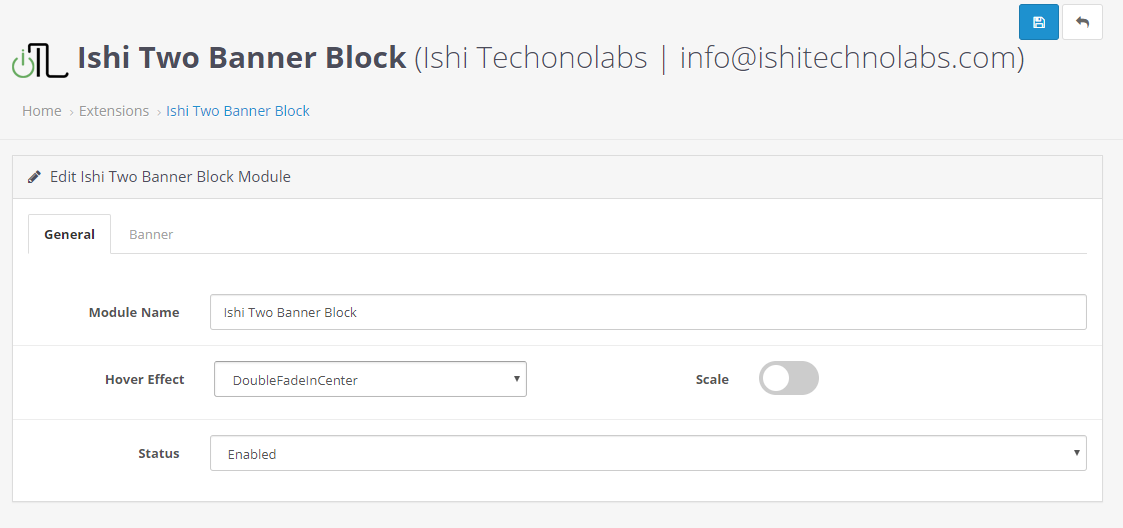Switch to the Banner tab
The height and width of the screenshot is (528, 1123).
click(151, 234)
